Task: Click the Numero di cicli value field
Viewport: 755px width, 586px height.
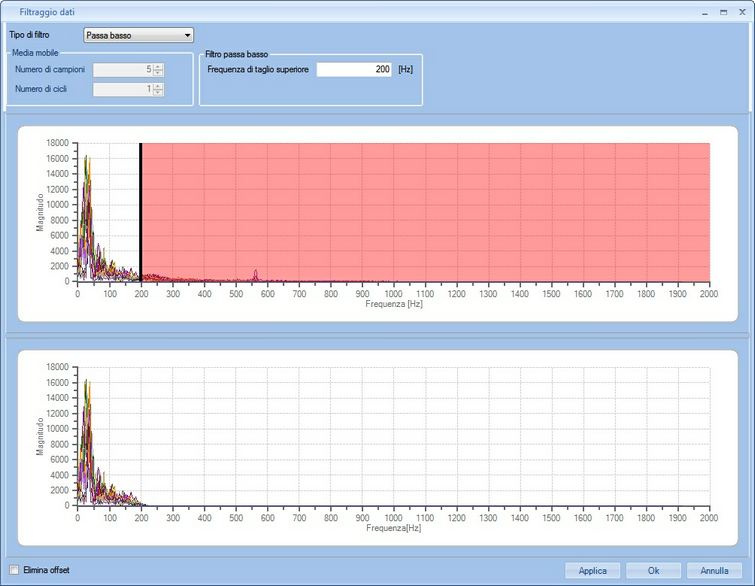Action: pos(122,90)
